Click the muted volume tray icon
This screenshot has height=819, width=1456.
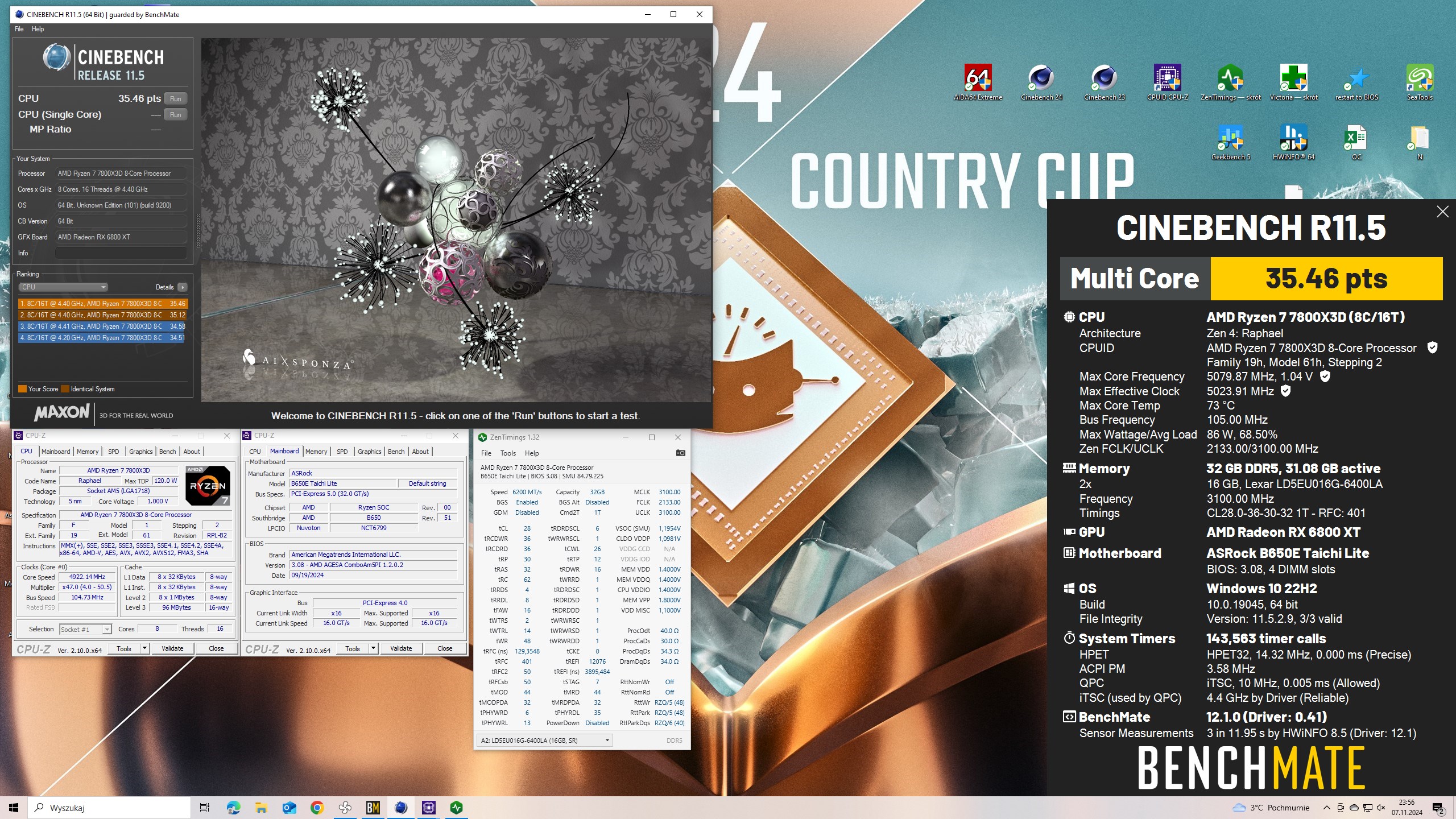coord(1381,808)
